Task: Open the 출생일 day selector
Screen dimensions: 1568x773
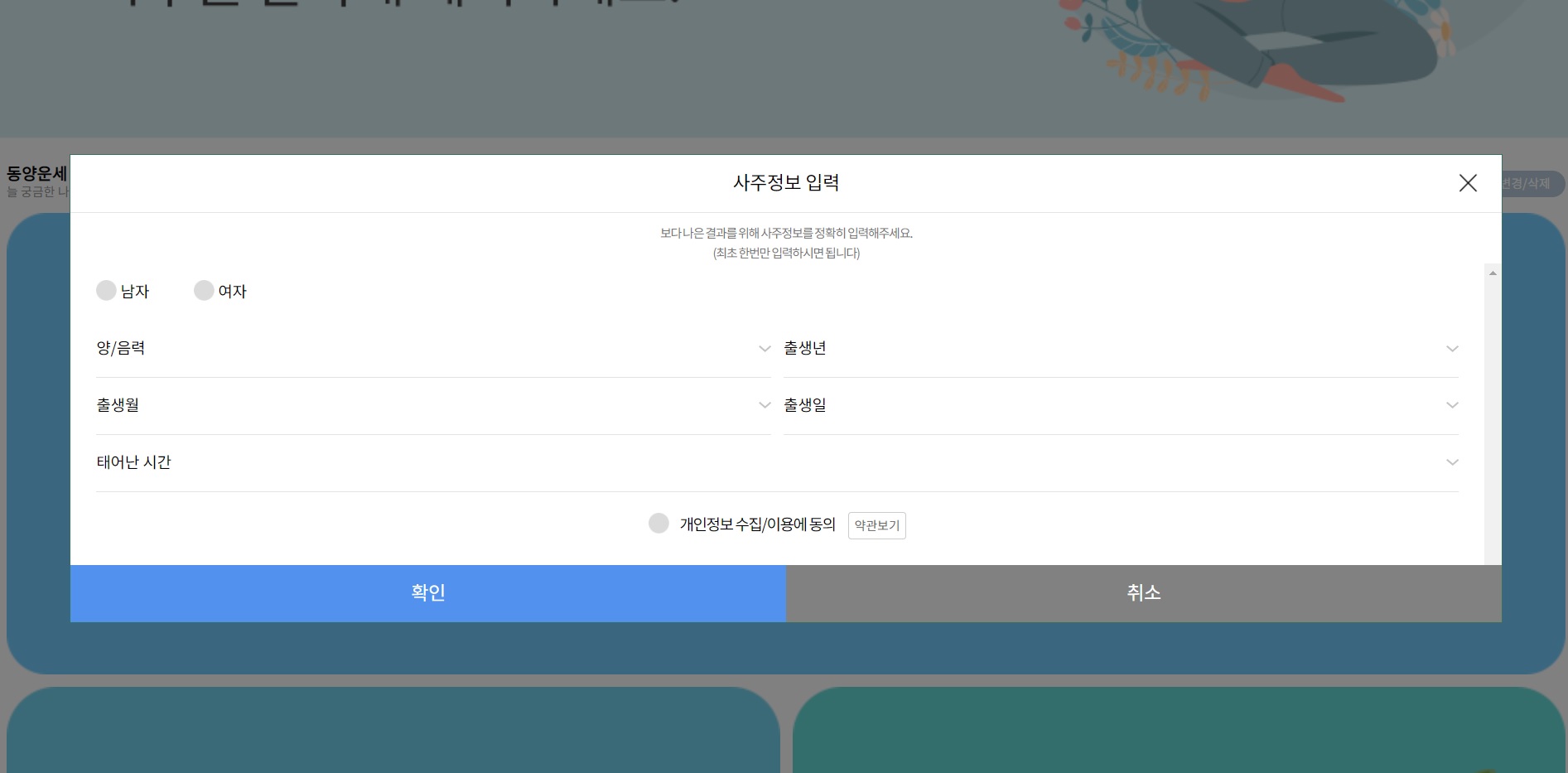Action: click(x=1118, y=405)
